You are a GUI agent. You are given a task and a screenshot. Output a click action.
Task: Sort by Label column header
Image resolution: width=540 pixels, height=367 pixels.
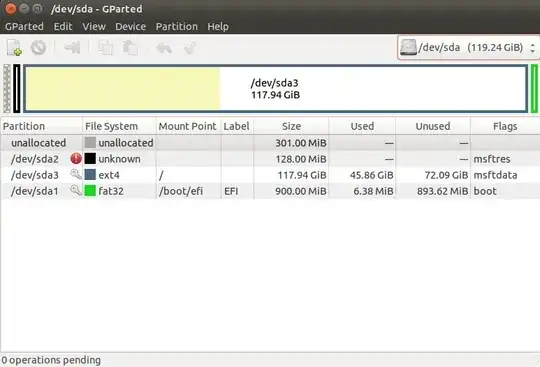click(x=237, y=126)
